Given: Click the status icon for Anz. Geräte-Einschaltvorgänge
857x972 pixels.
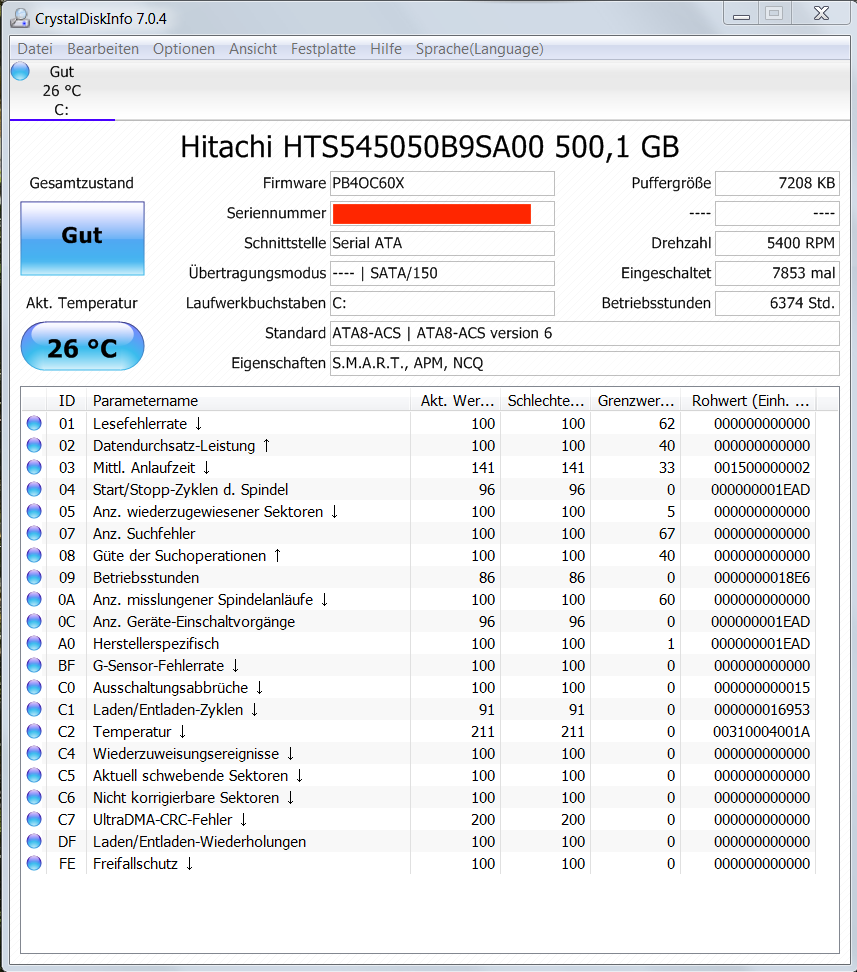Looking at the screenshot, I should (x=34, y=621).
